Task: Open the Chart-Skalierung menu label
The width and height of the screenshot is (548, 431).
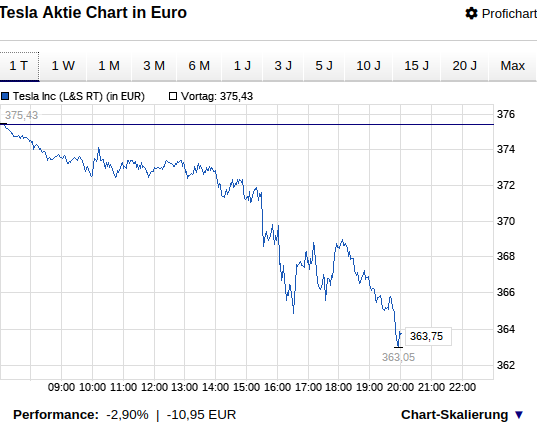Action: [x=454, y=415]
